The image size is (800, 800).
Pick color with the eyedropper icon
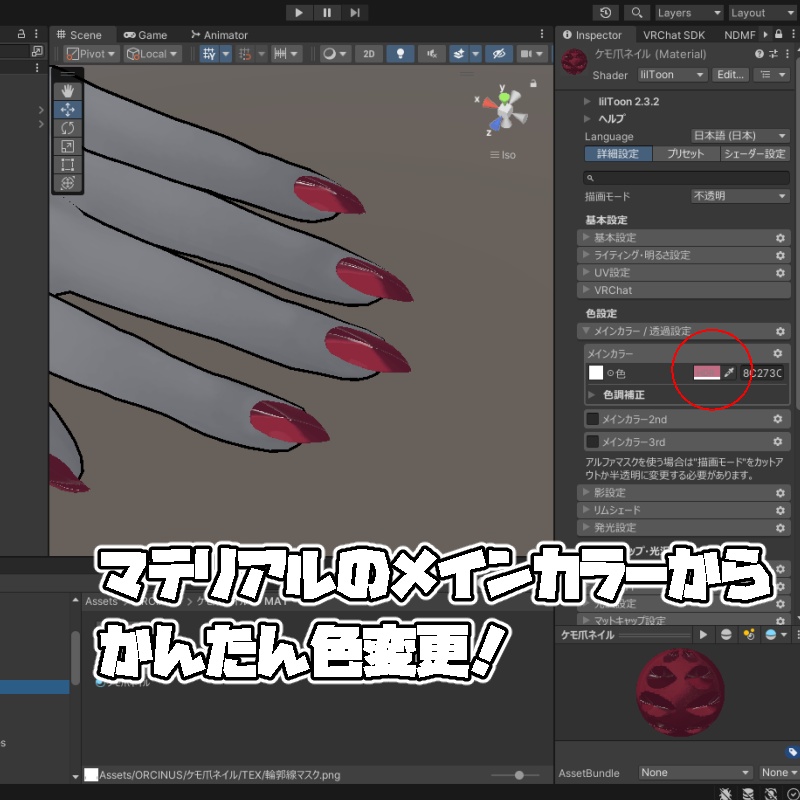[729, 373]
